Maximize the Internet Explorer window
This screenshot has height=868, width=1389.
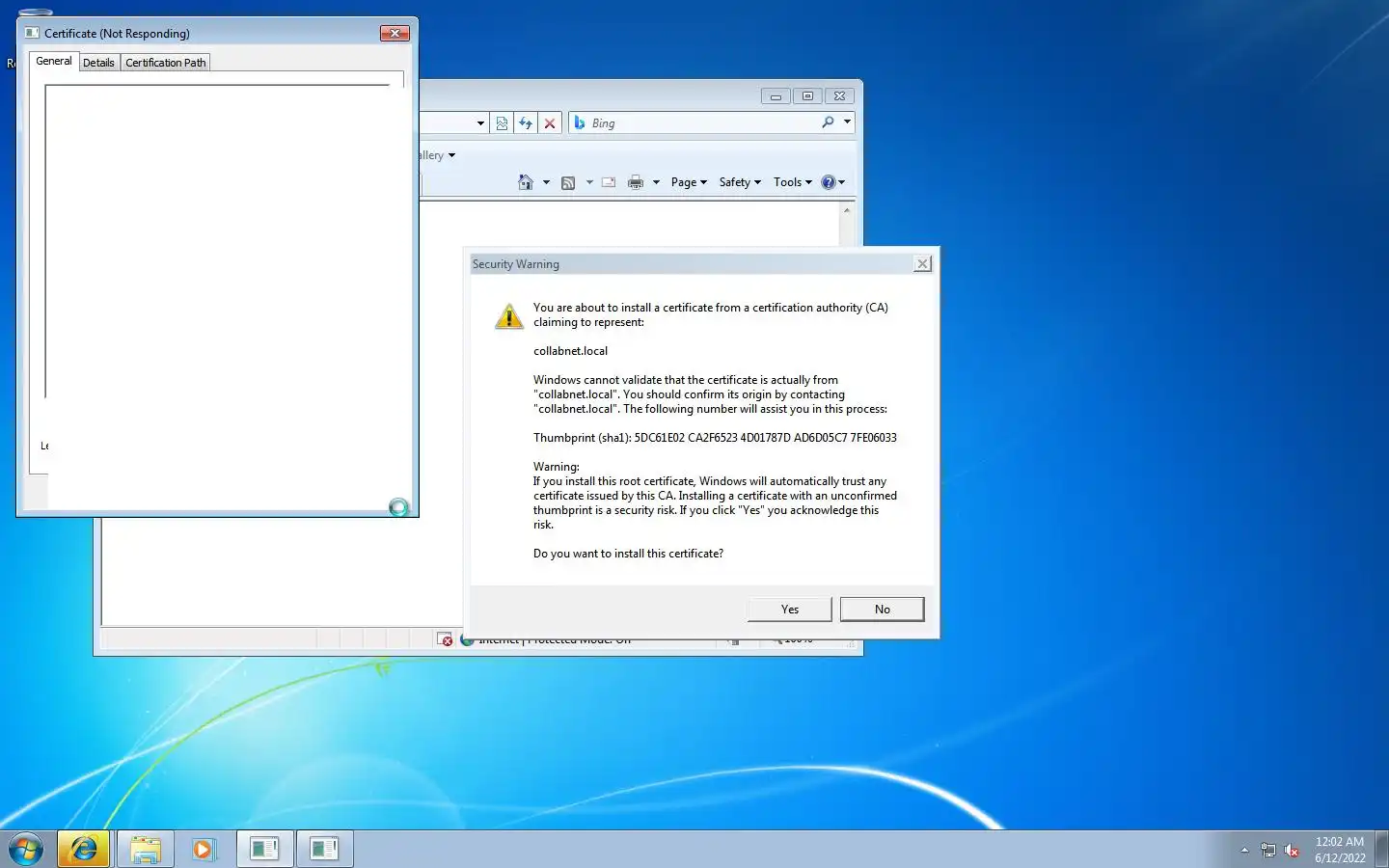tap(807, 96)
